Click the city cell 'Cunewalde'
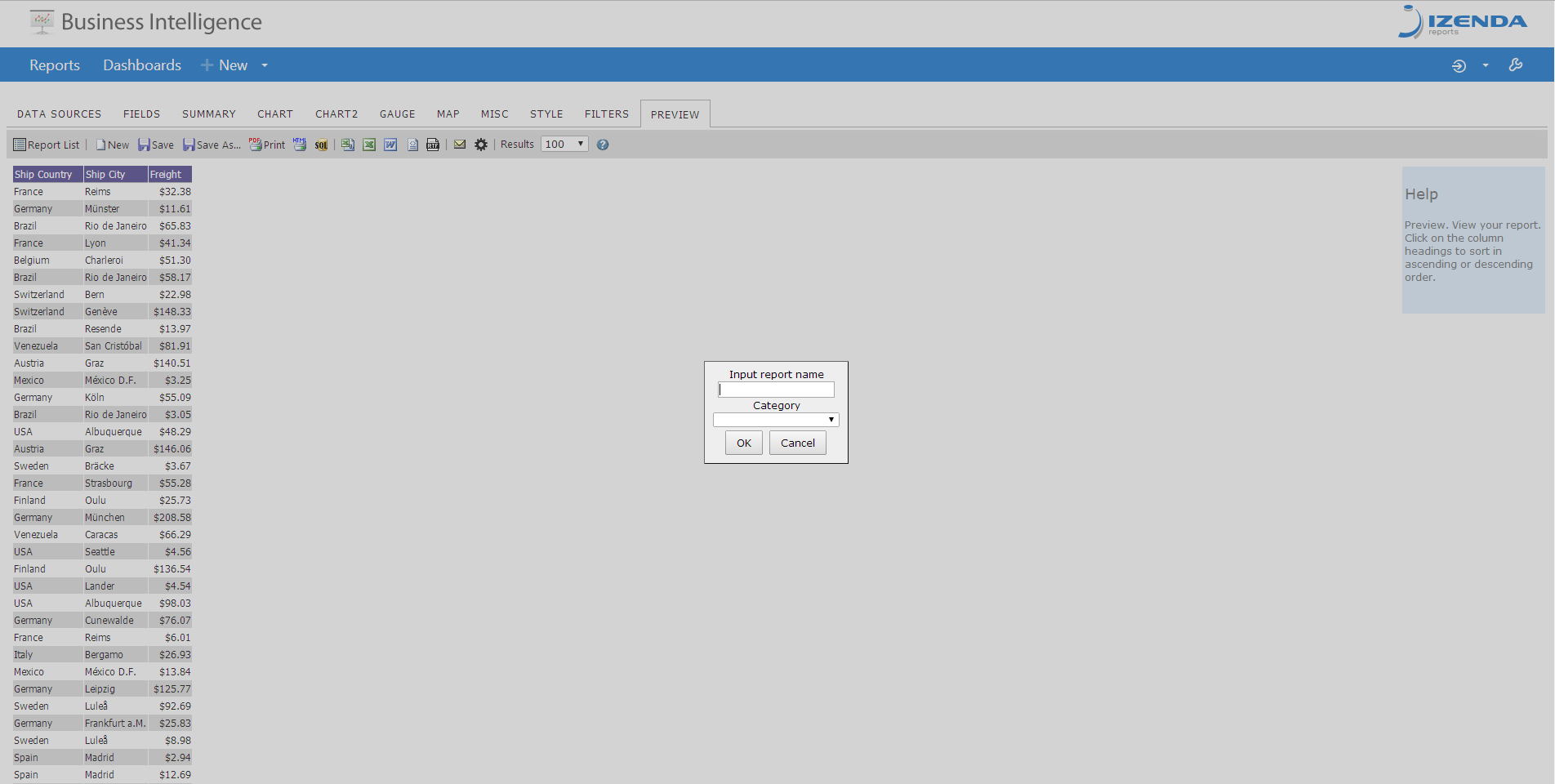This screenshot has height=784, width=1555. pyautogui.click(x=109, y=621)
